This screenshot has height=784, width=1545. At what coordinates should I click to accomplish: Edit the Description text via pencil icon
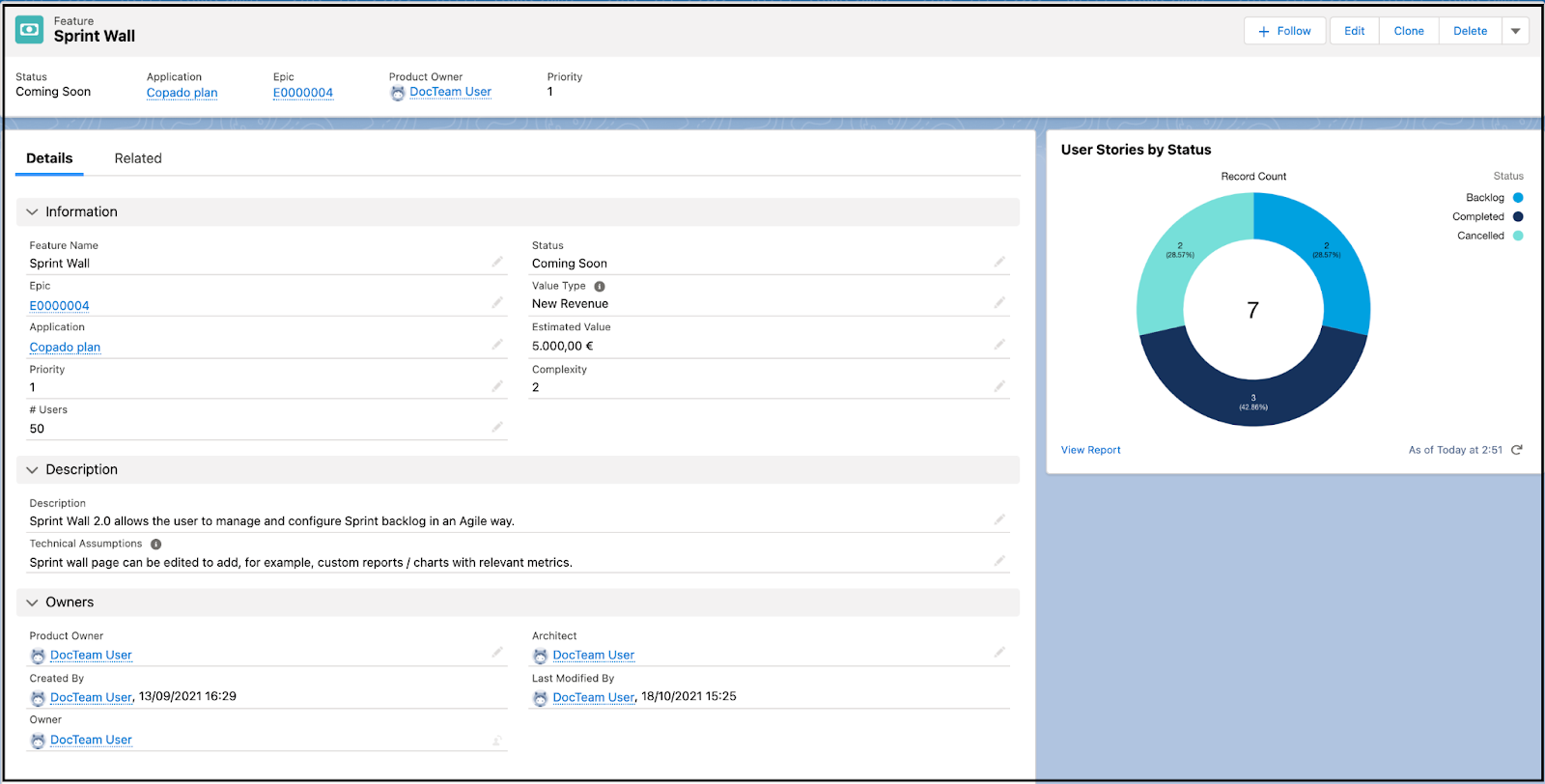[x=999, y=519]
